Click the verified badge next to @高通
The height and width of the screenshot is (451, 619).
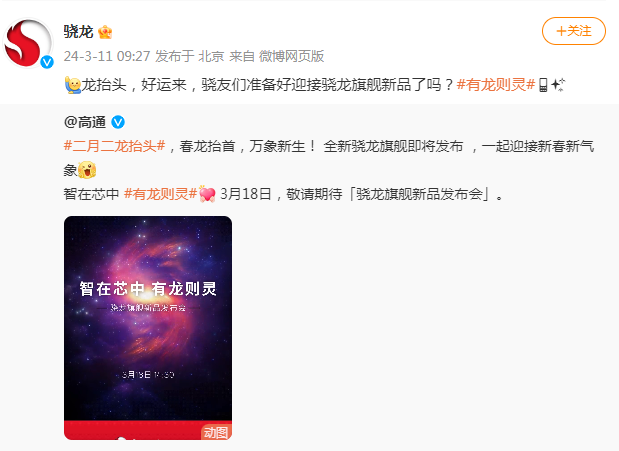coord(118,122)
